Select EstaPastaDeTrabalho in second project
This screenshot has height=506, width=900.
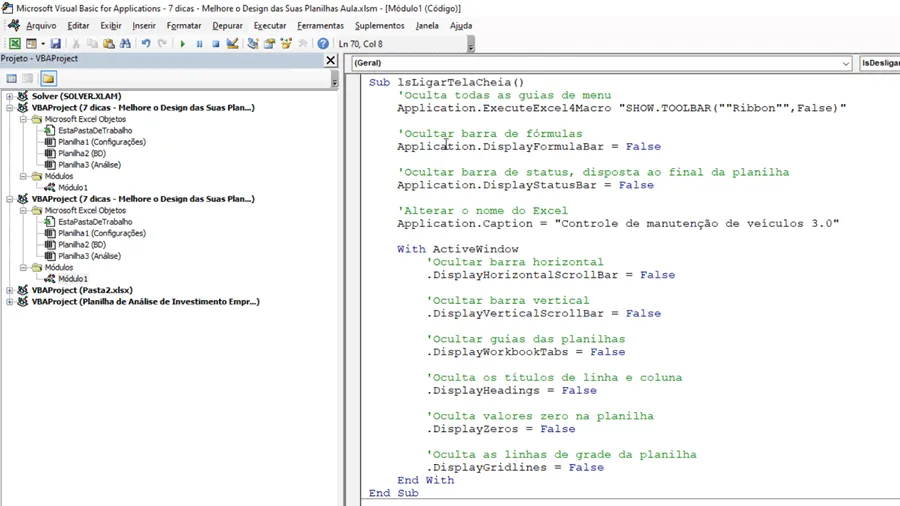[x=95, y=222]
